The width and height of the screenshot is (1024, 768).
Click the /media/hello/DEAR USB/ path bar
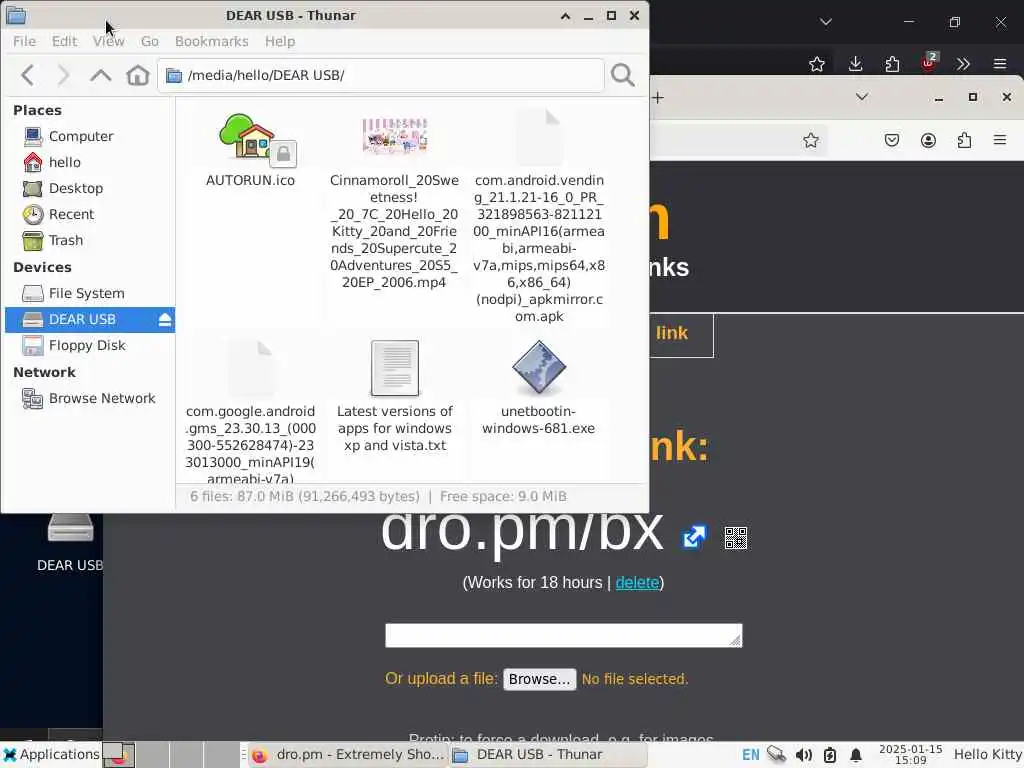(x=381, y=75)
